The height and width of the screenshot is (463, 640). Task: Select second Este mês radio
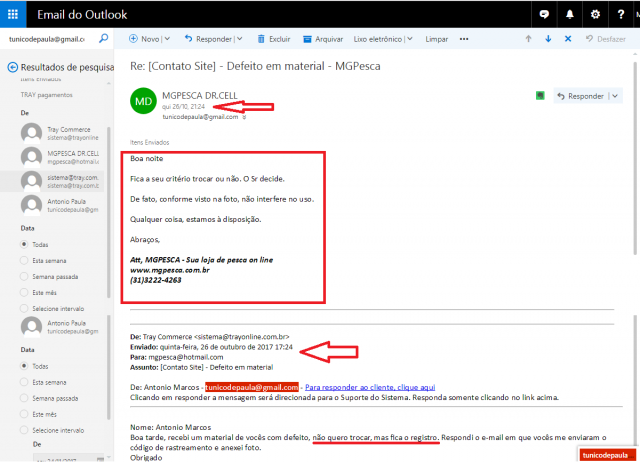pos(24,414)
